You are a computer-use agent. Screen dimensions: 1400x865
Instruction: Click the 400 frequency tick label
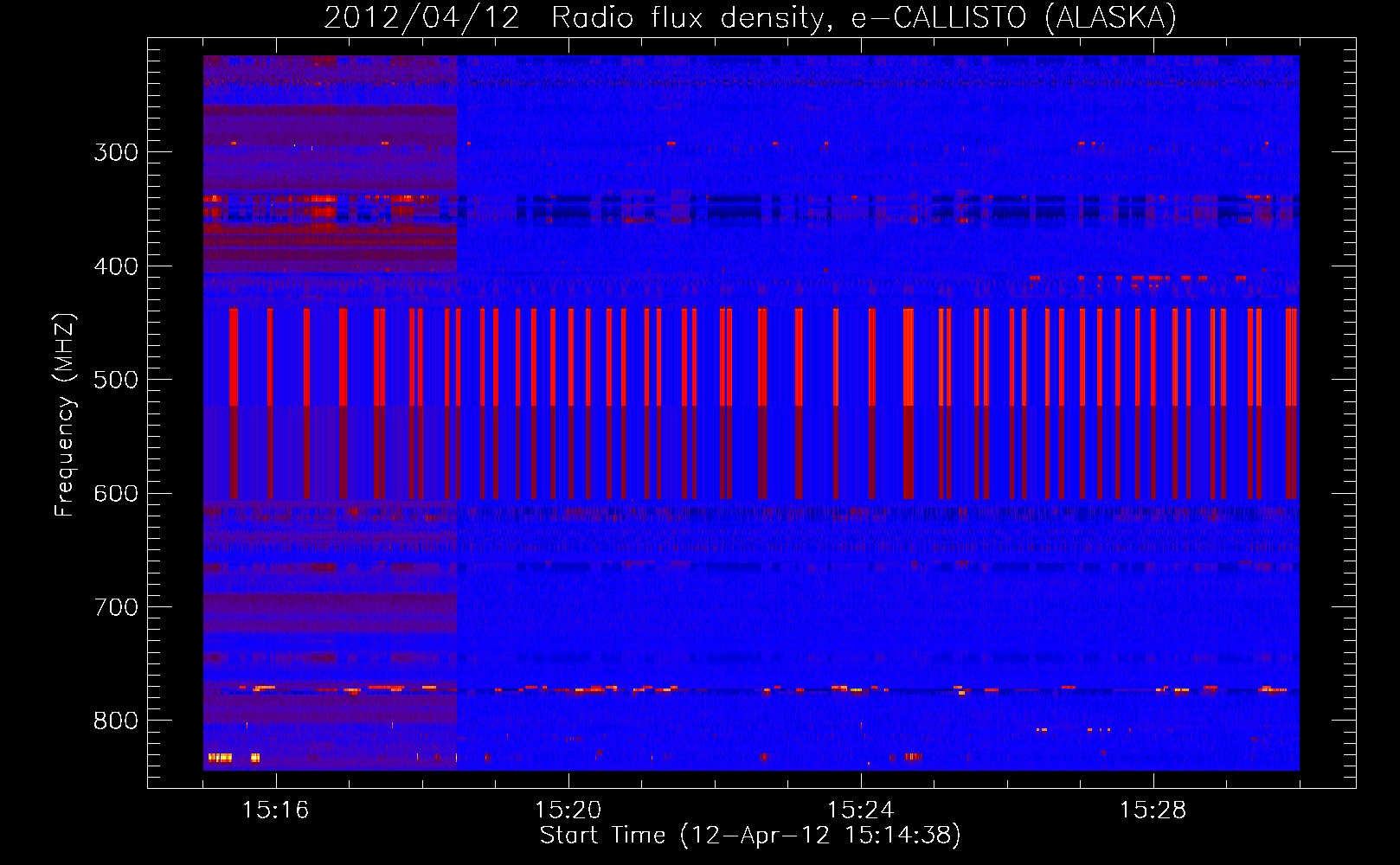[x=116, y=266]
